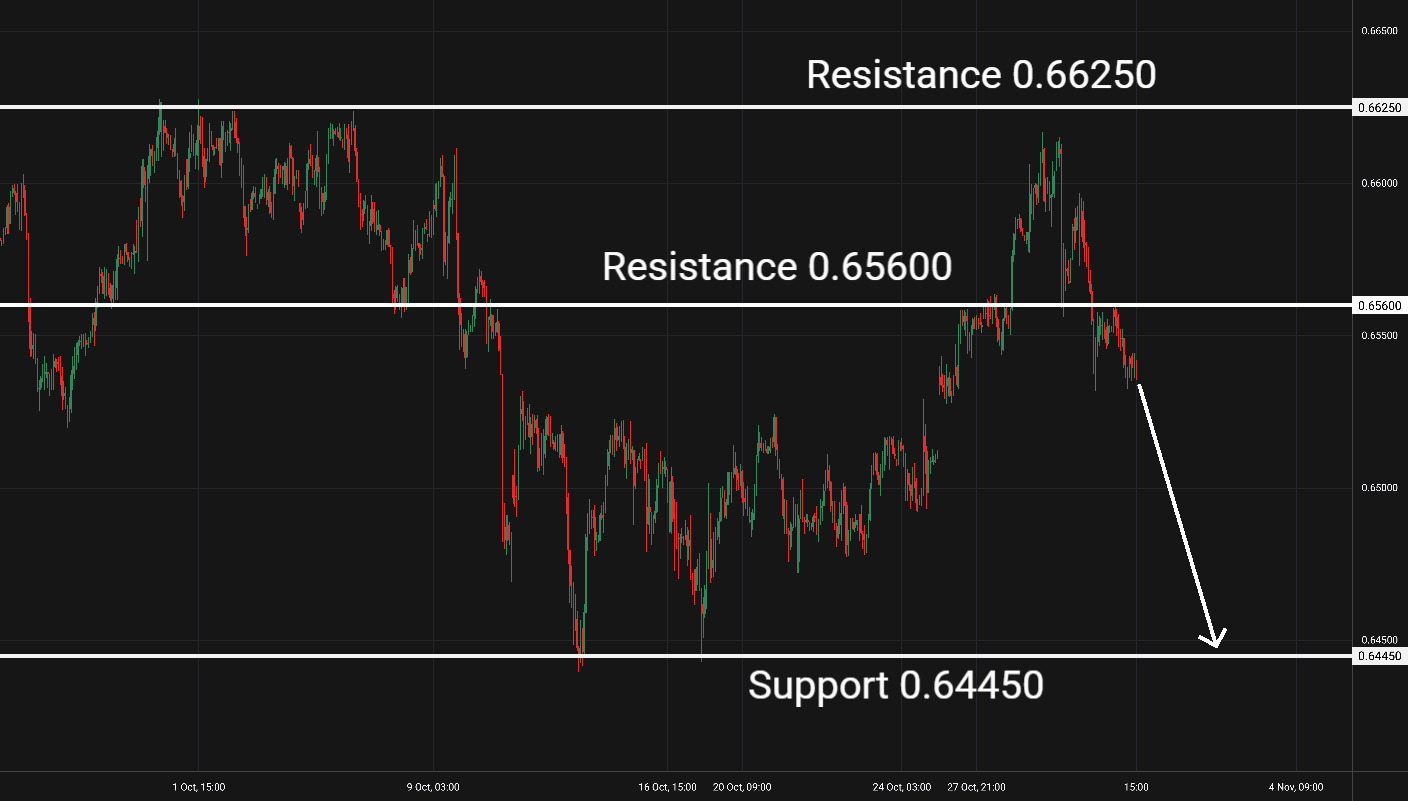The height and width of the screenshot is (801, 1408).
Task: Select the Support 0.64450 text annotation
Action: (895, 685)
